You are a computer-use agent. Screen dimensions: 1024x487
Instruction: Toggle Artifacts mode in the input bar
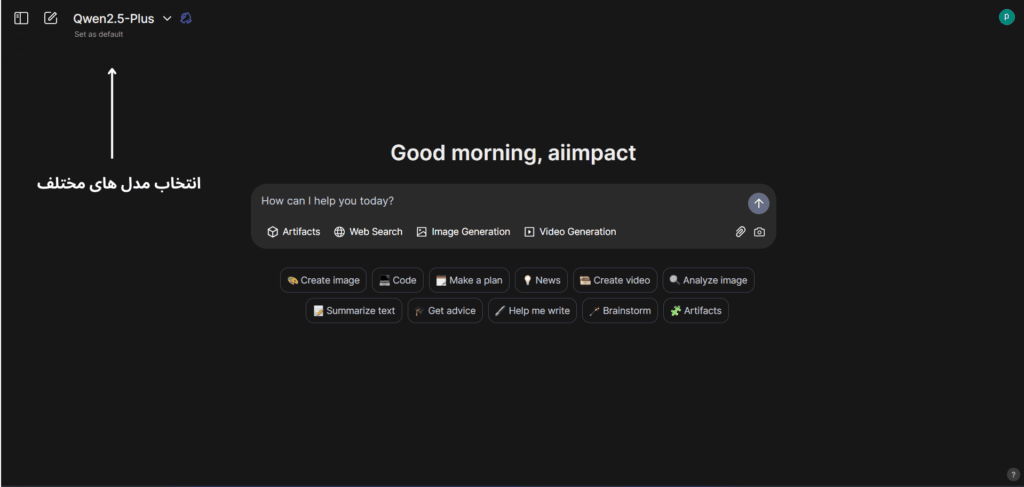point(294,232)
